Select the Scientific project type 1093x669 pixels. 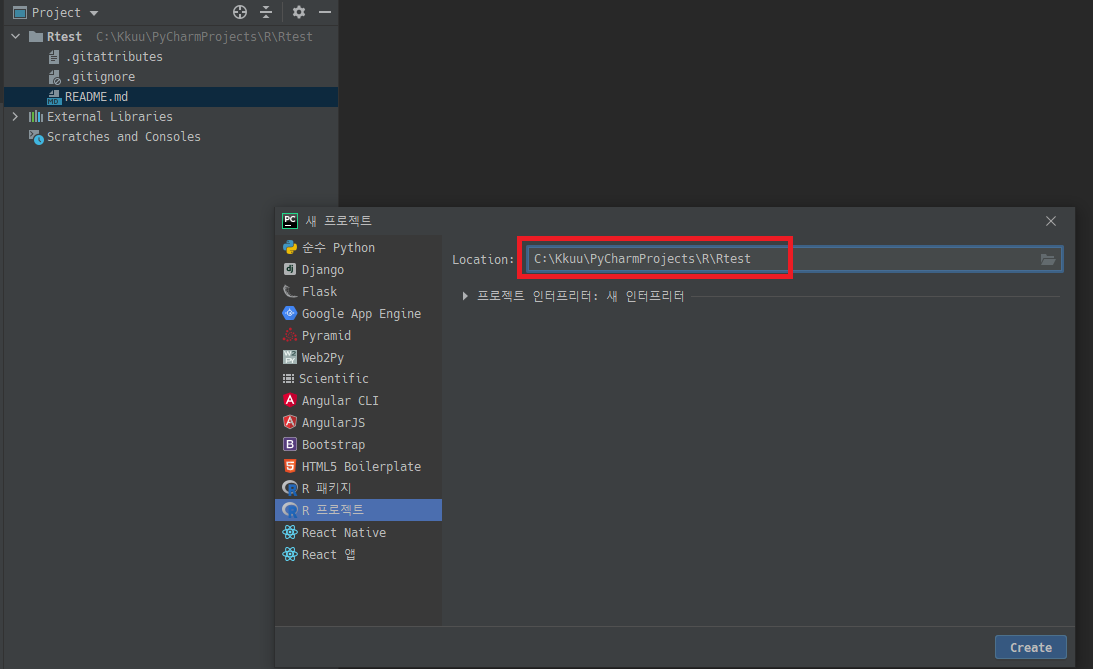pyautogui.click(x=358, y=378)
